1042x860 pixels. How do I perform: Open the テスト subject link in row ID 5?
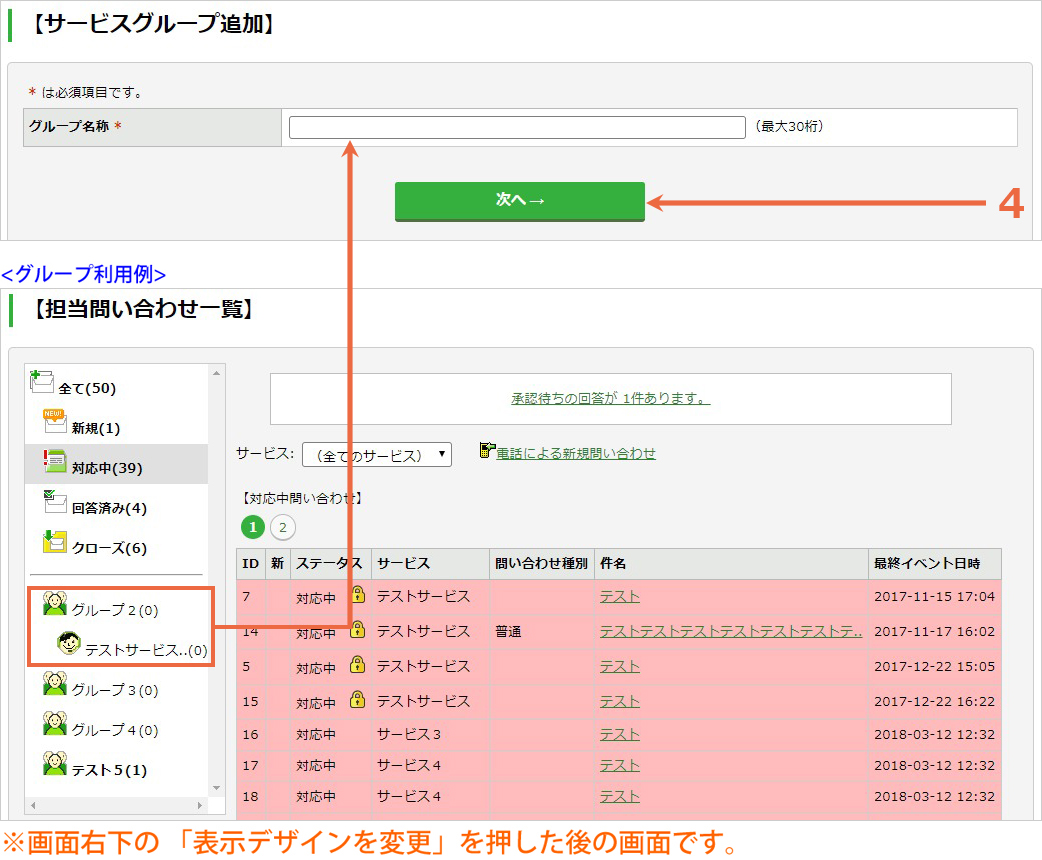pos(619,667)
